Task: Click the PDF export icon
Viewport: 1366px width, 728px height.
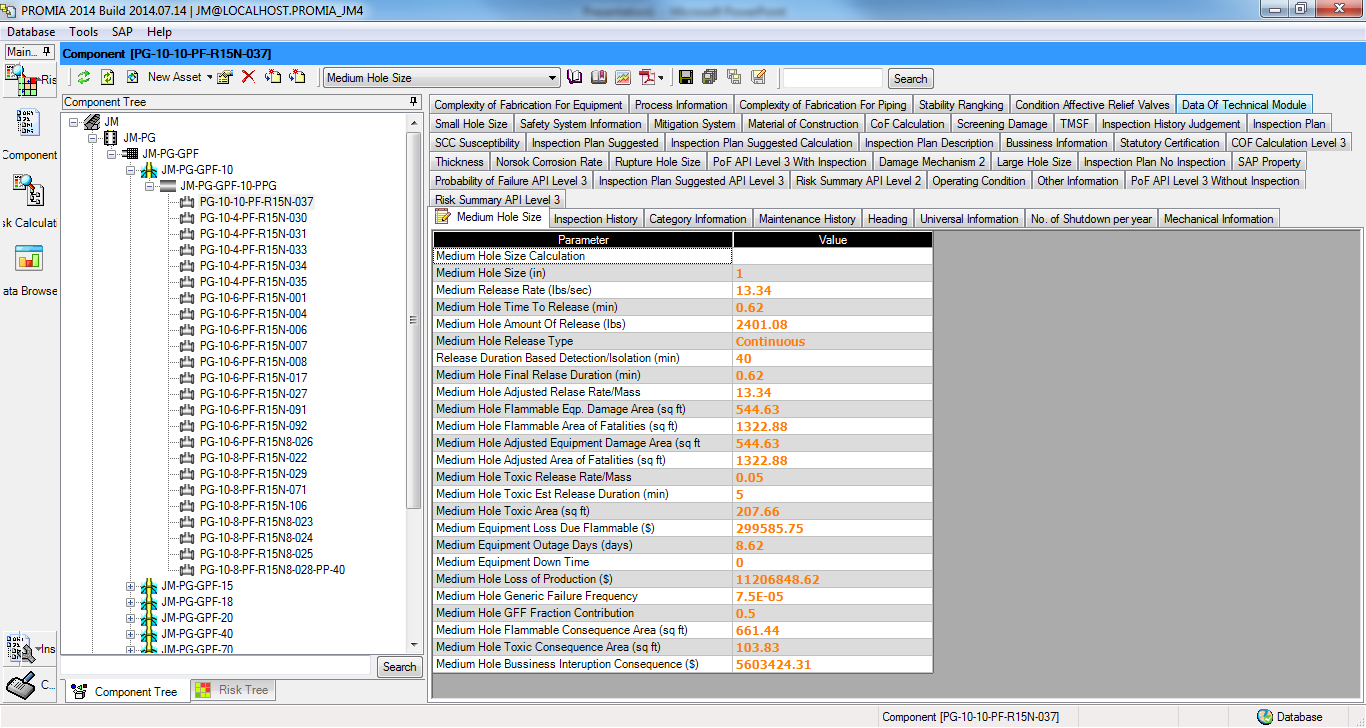Action: point(647,77)
